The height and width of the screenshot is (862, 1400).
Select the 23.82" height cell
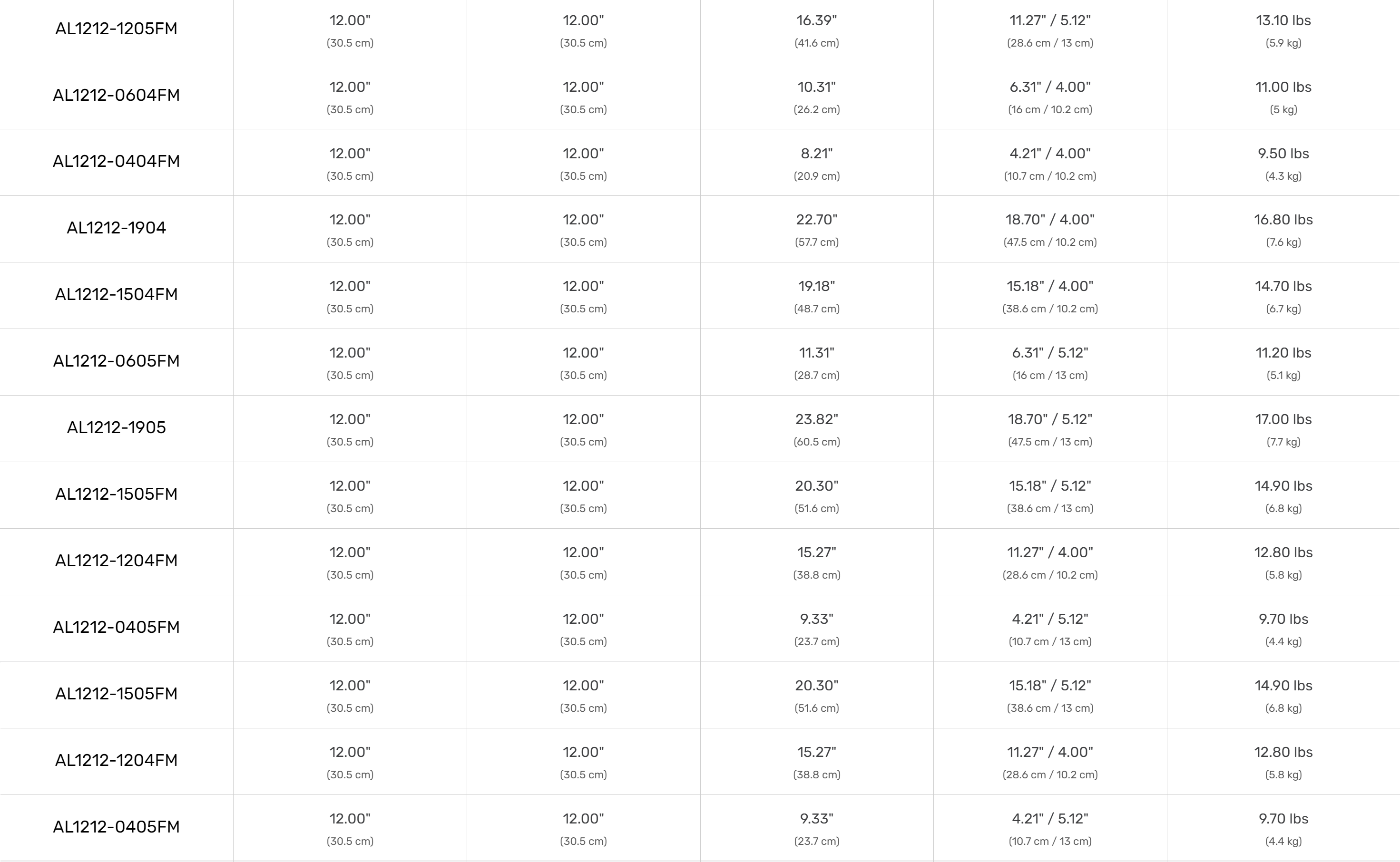[x=816, y=419]
